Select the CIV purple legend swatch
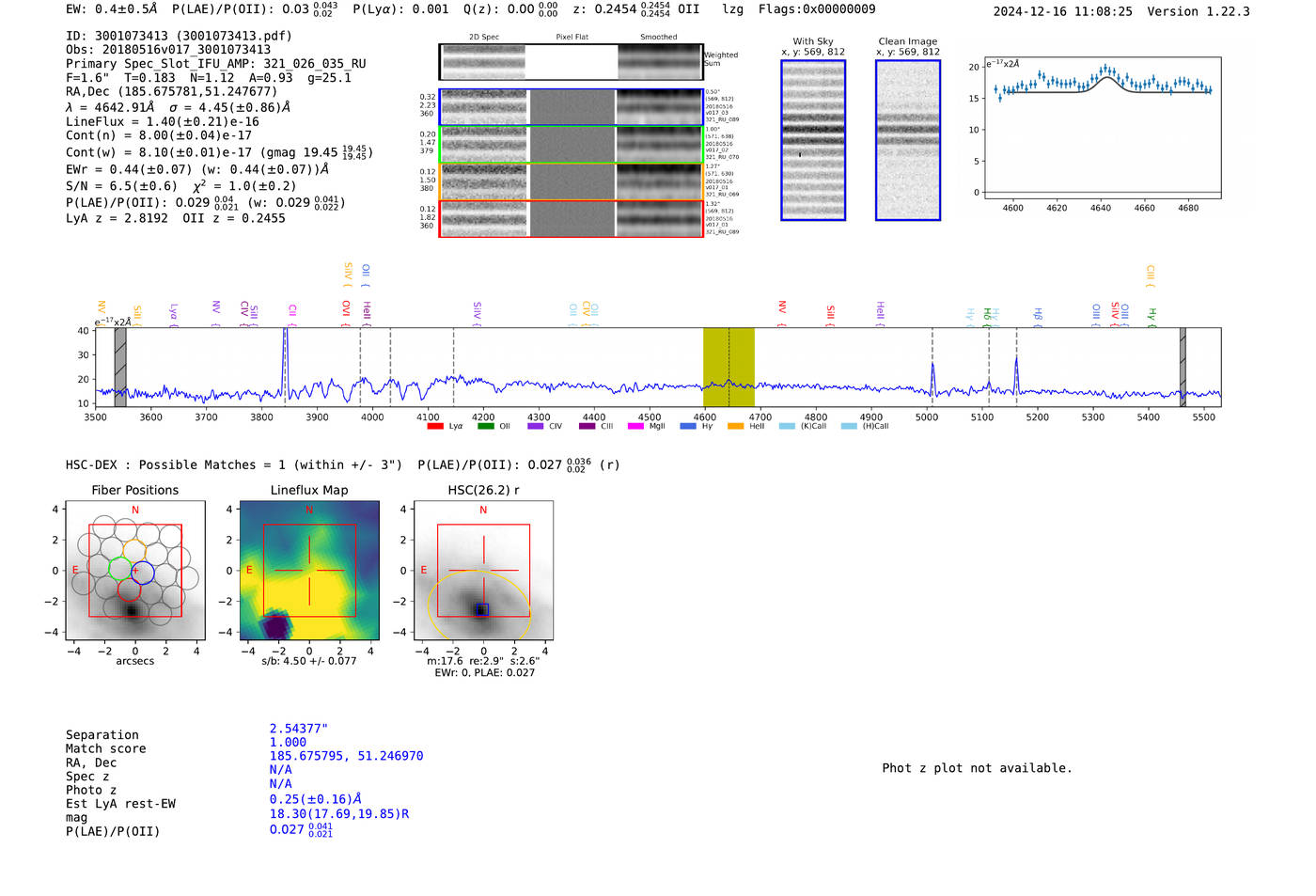Screen dimensions: 1316x896 tap(536, 426)
